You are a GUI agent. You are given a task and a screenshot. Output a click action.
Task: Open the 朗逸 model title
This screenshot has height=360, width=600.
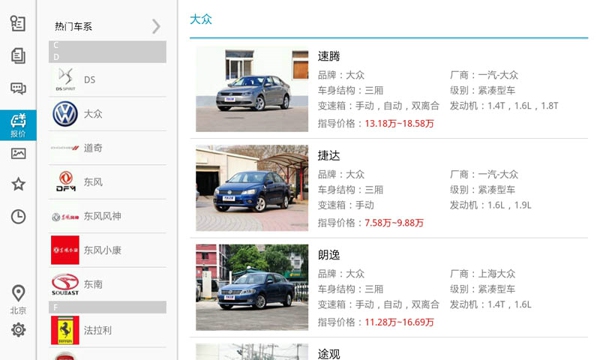click(x=329, y=255)
